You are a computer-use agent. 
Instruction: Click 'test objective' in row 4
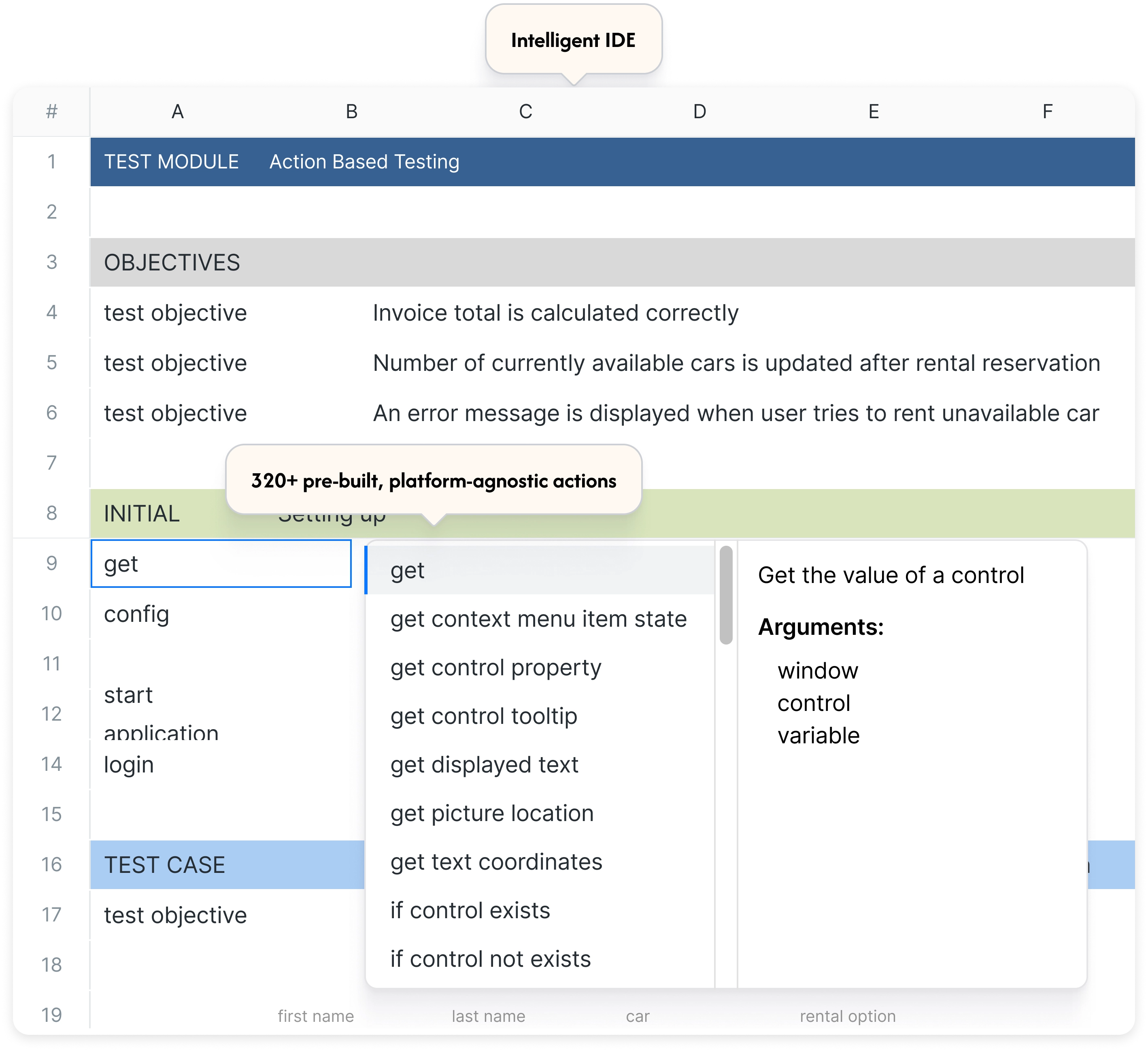coord(175,313)
